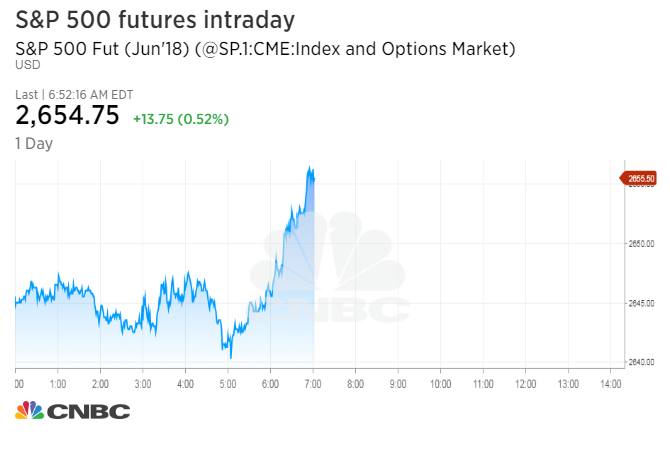Click the green +13.75 (0.52%) change
The height and width of the screenshot is (450, 670).
click(x=181, y=118)
